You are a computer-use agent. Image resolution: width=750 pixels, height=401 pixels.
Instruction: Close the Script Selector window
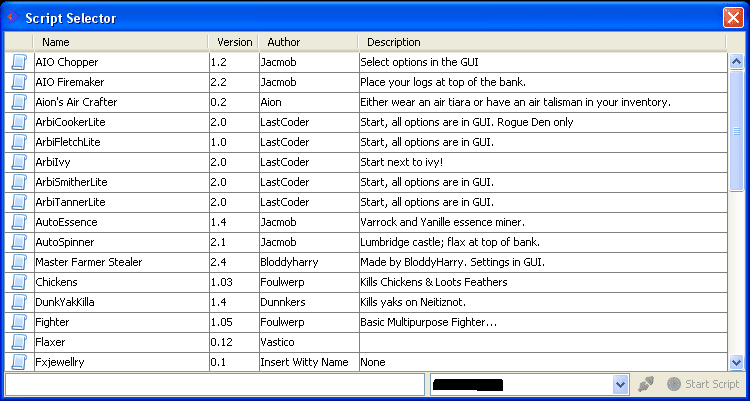[x=733, y=18]
